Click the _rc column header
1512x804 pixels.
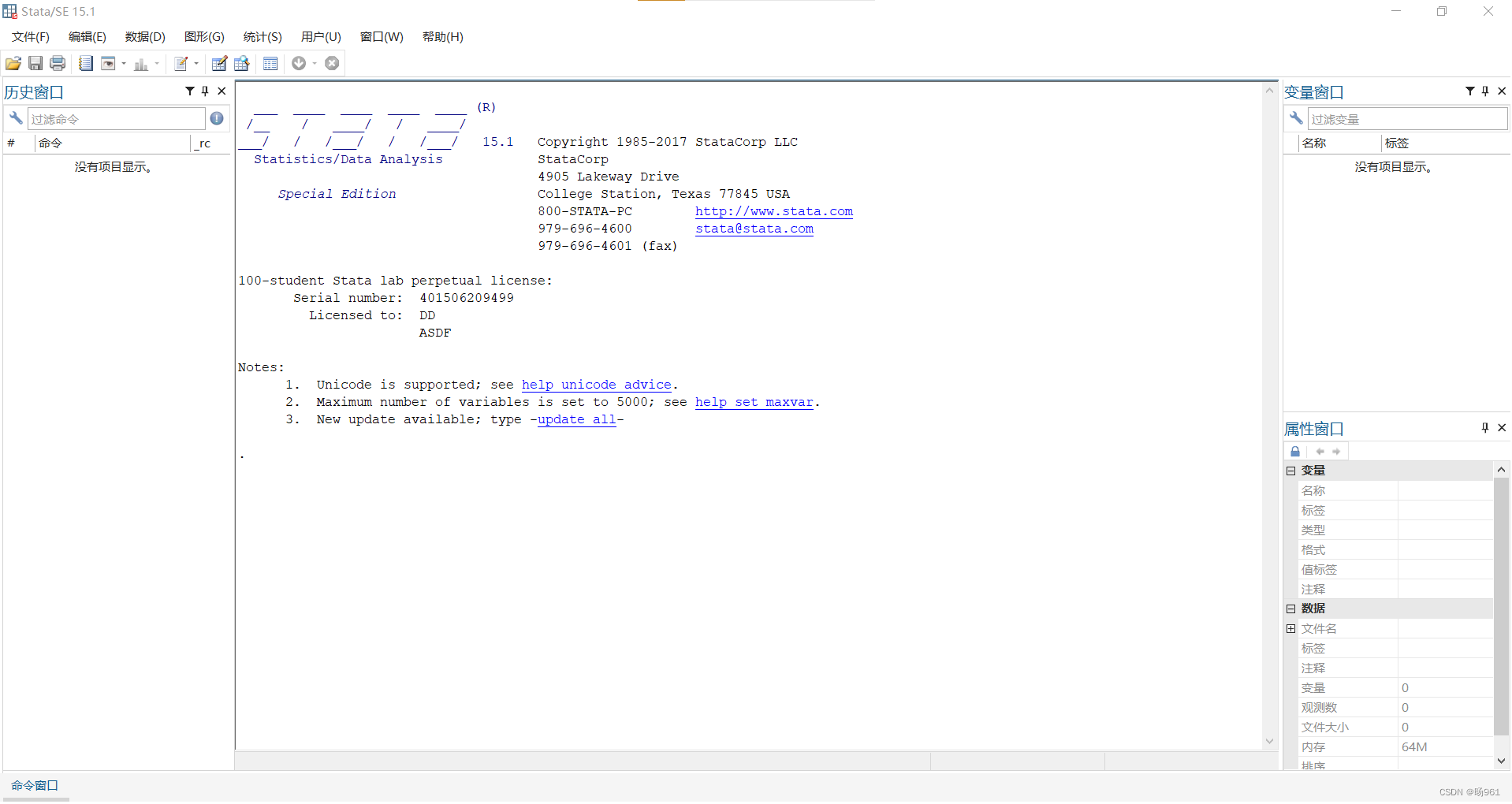[210, 143]
